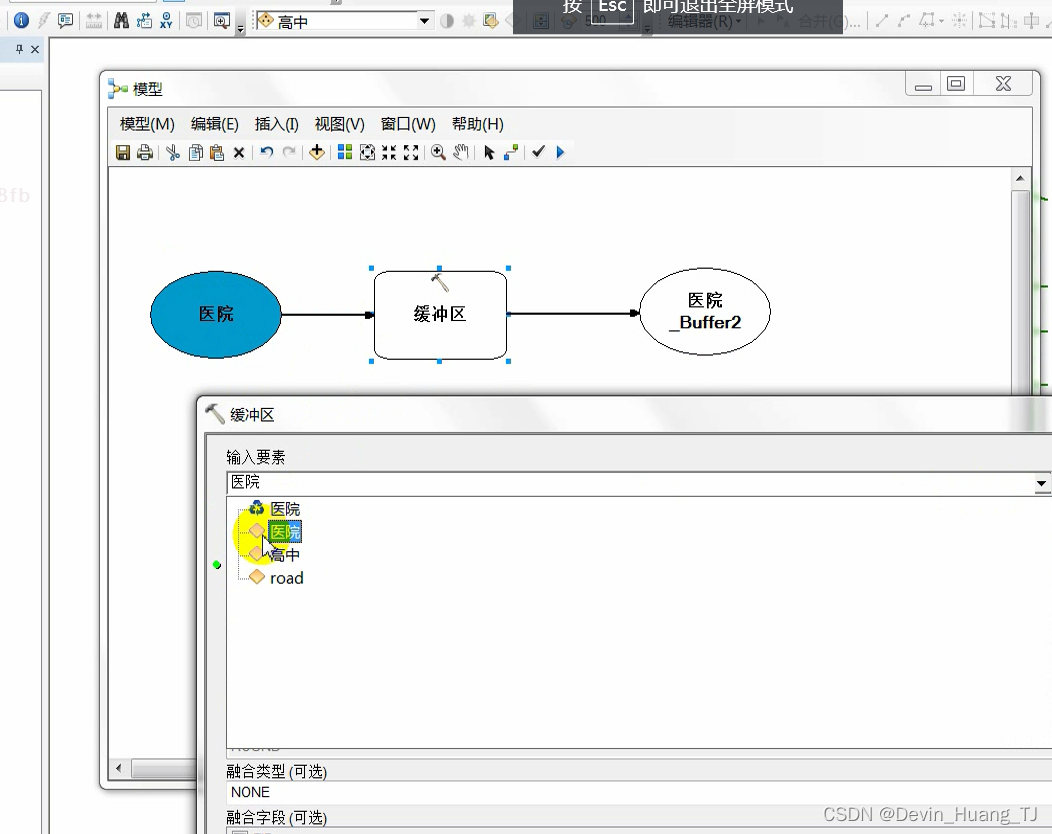Select the Zoom In magnifier in model toolbar

point(437,152)
